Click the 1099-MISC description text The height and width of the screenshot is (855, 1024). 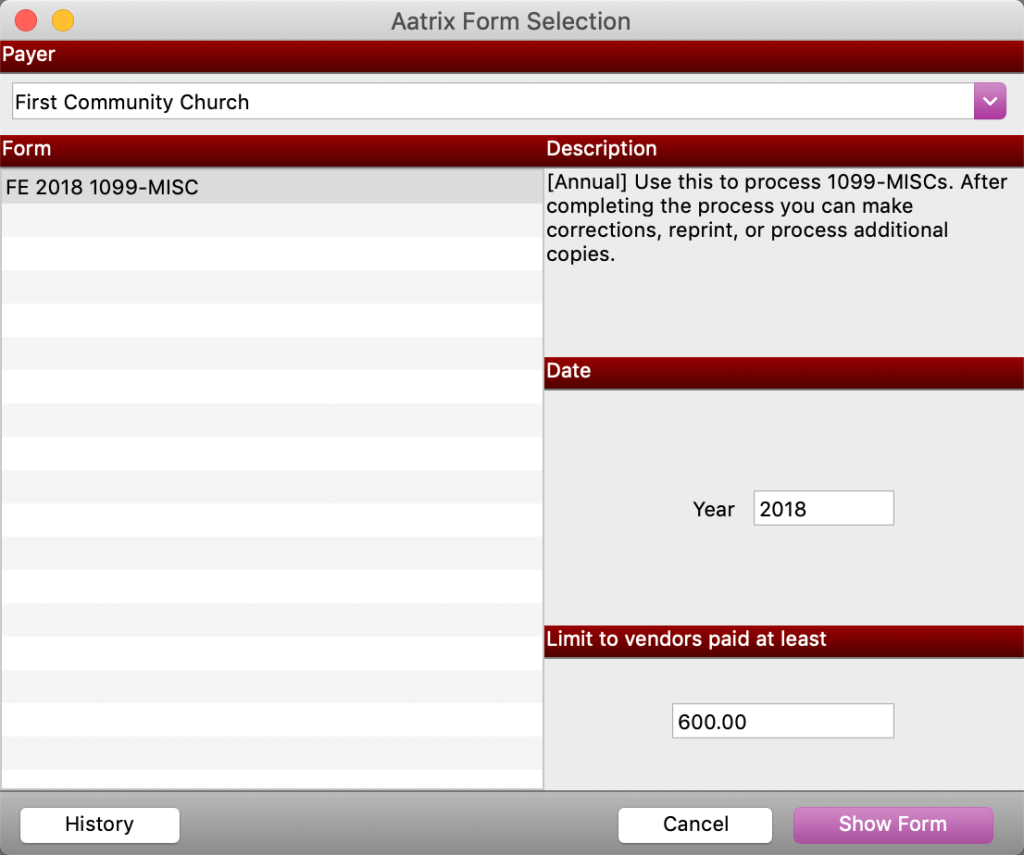(x=776, y=218)
